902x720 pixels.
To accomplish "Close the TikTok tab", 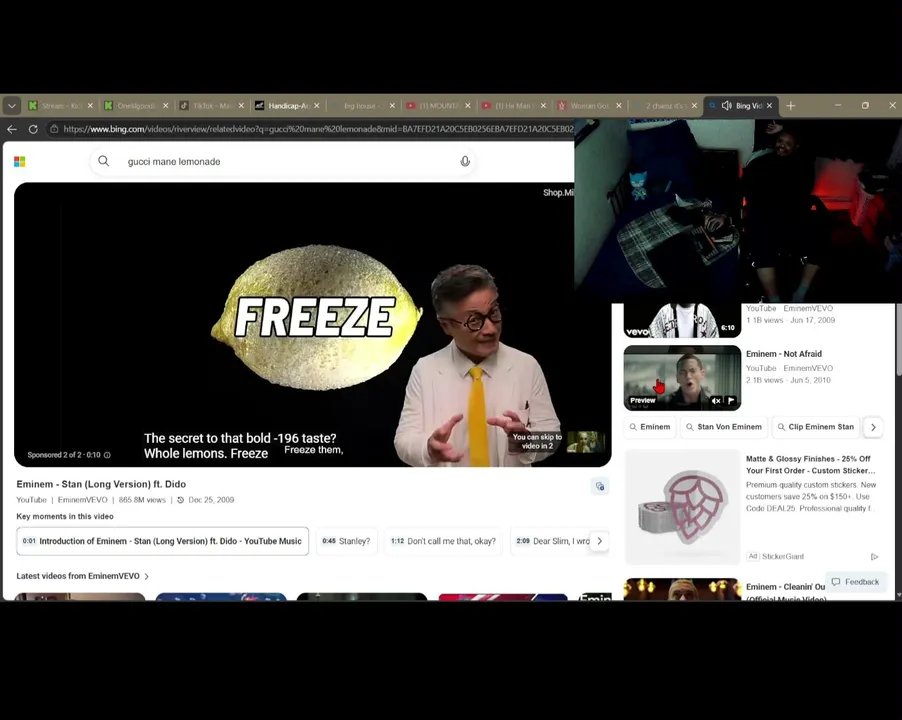I will [x=241, y=106].
